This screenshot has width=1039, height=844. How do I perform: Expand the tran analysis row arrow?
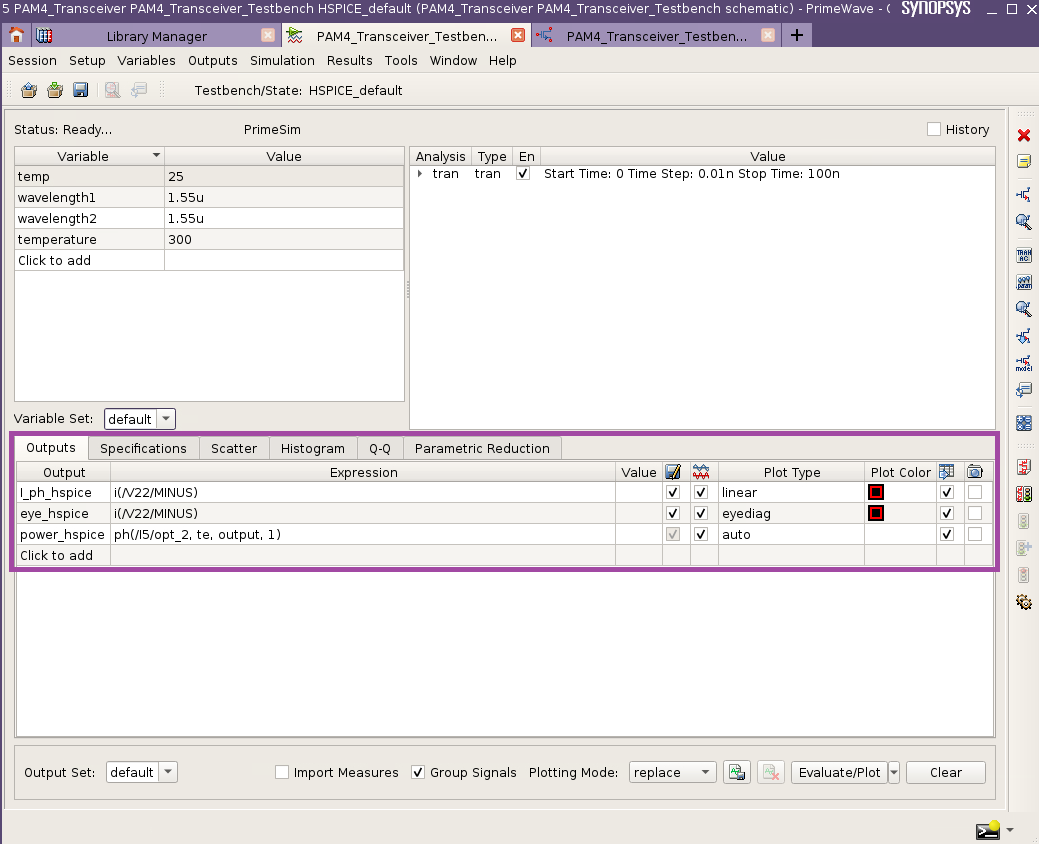point(420,174)
